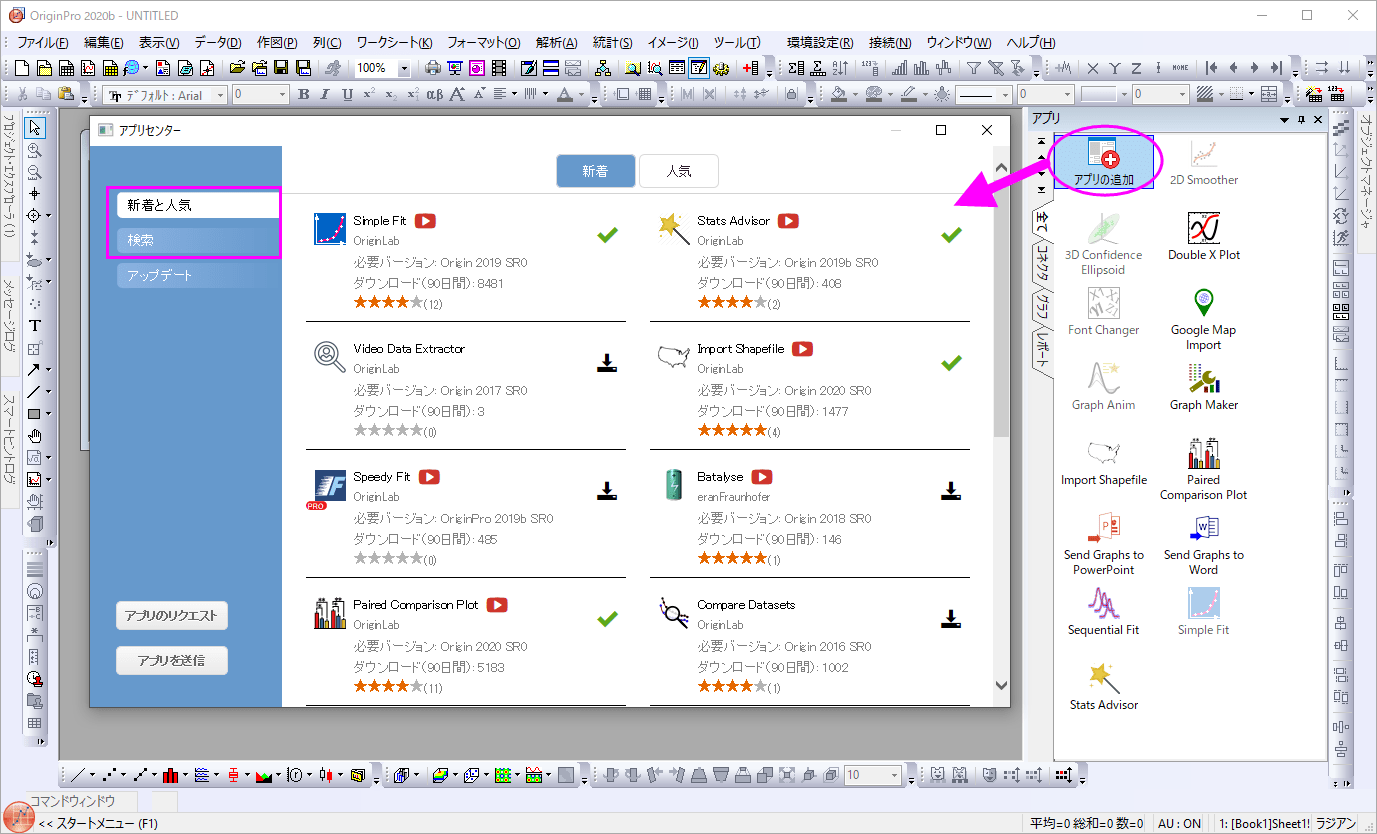Select the Pointer arrow tool
1377x834 pixels.
pos(35,127)
